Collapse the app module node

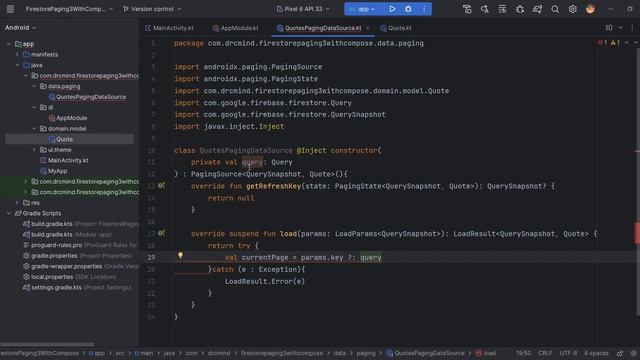[9, 44]
